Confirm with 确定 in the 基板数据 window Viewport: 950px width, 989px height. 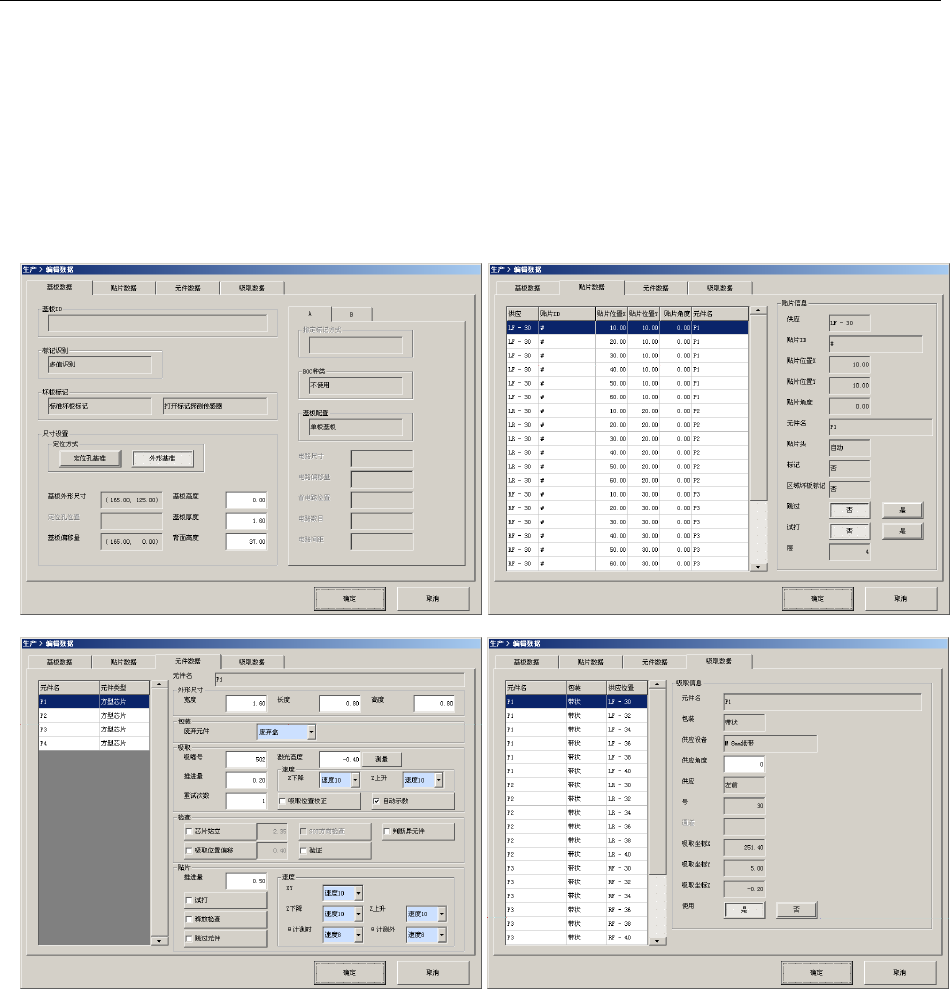(349, 599)
